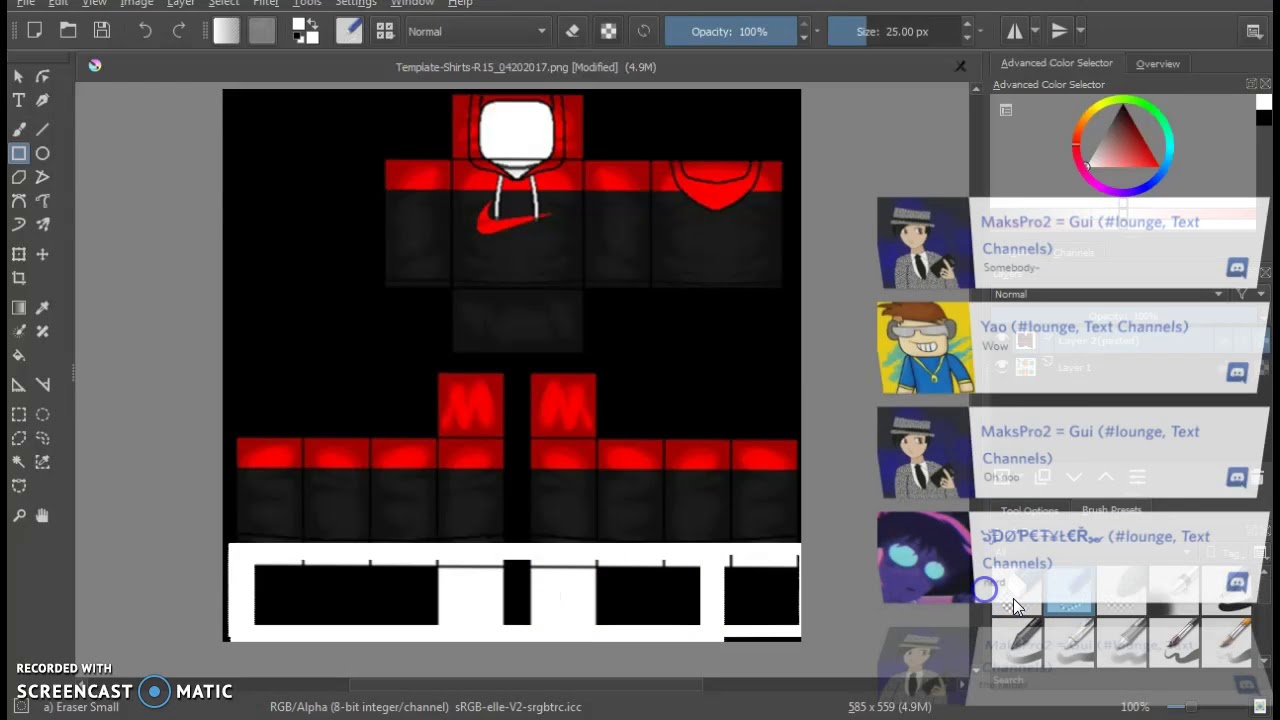Save the document
Screen dimensions: 1280x720
[x=102, y=31]
